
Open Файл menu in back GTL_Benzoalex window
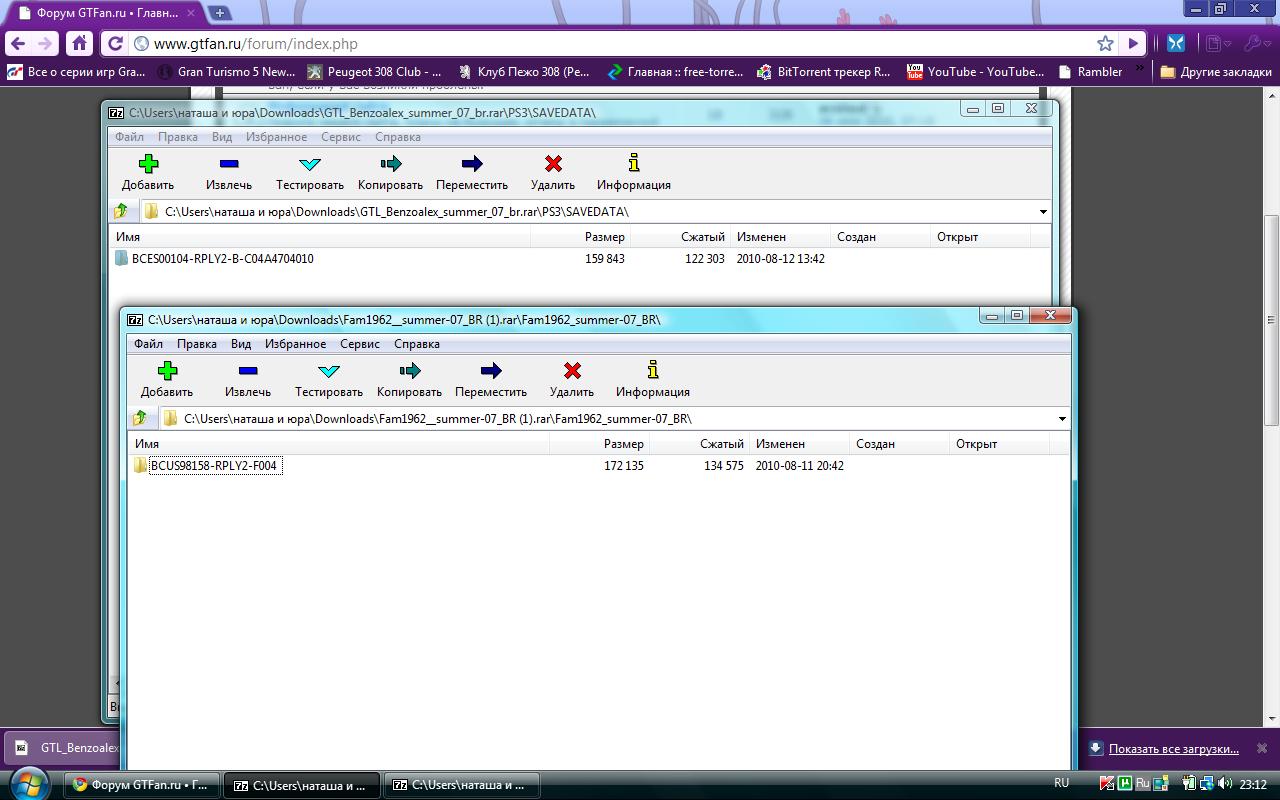(x=129, y=136)
